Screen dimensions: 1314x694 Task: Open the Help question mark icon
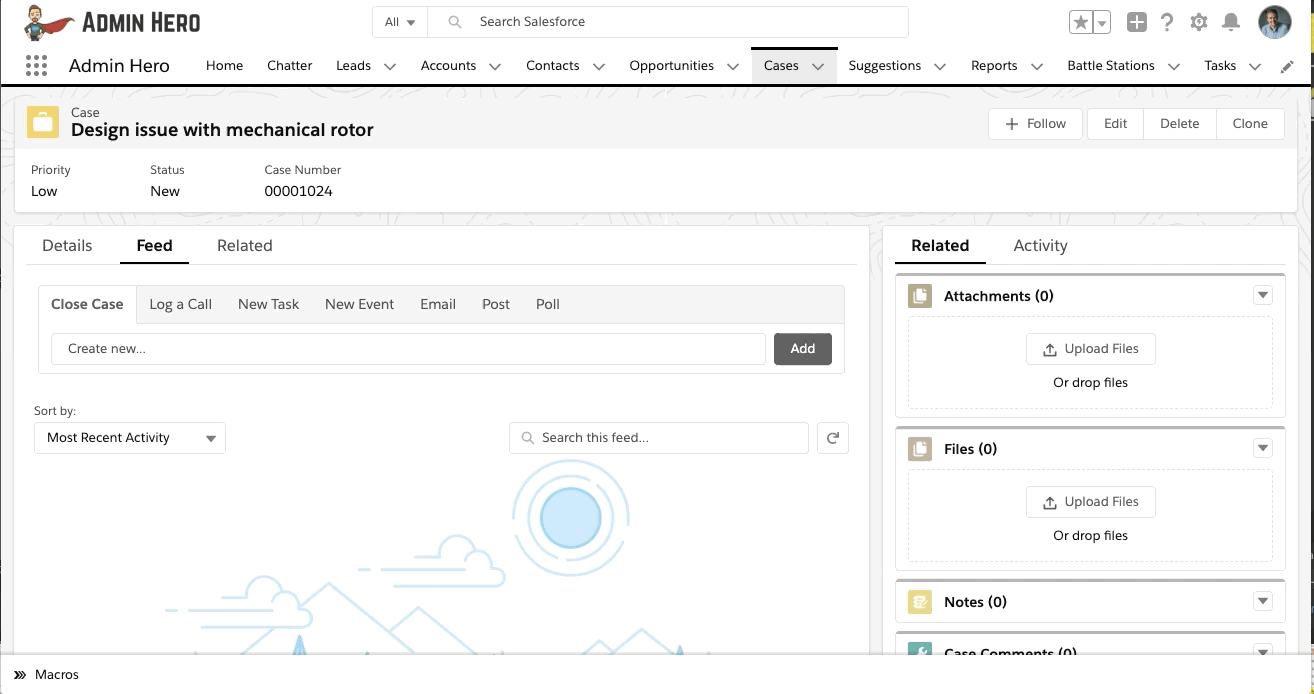click(1167, 22)
